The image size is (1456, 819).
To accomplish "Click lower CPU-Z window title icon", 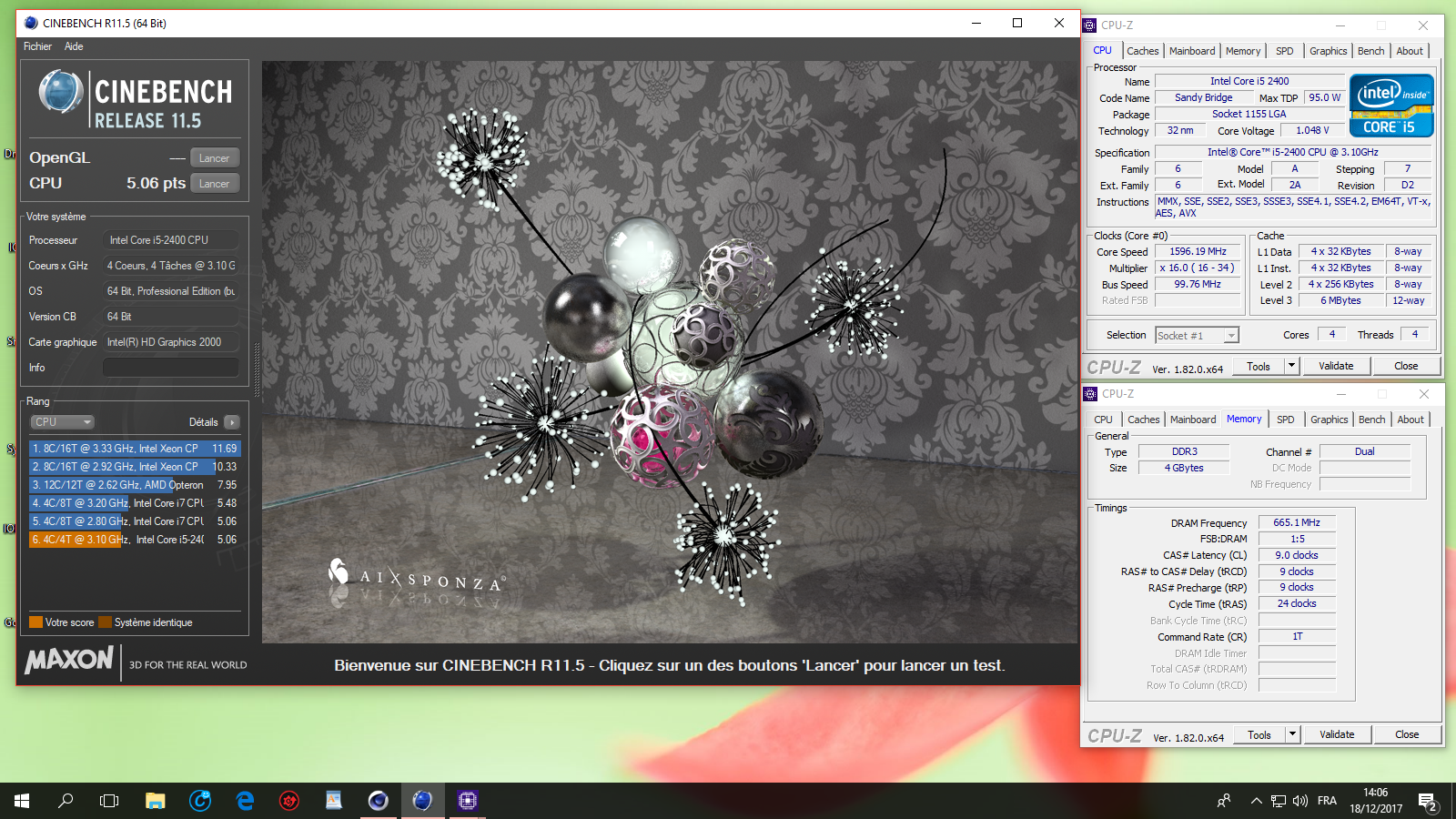I will [1090, 394].
